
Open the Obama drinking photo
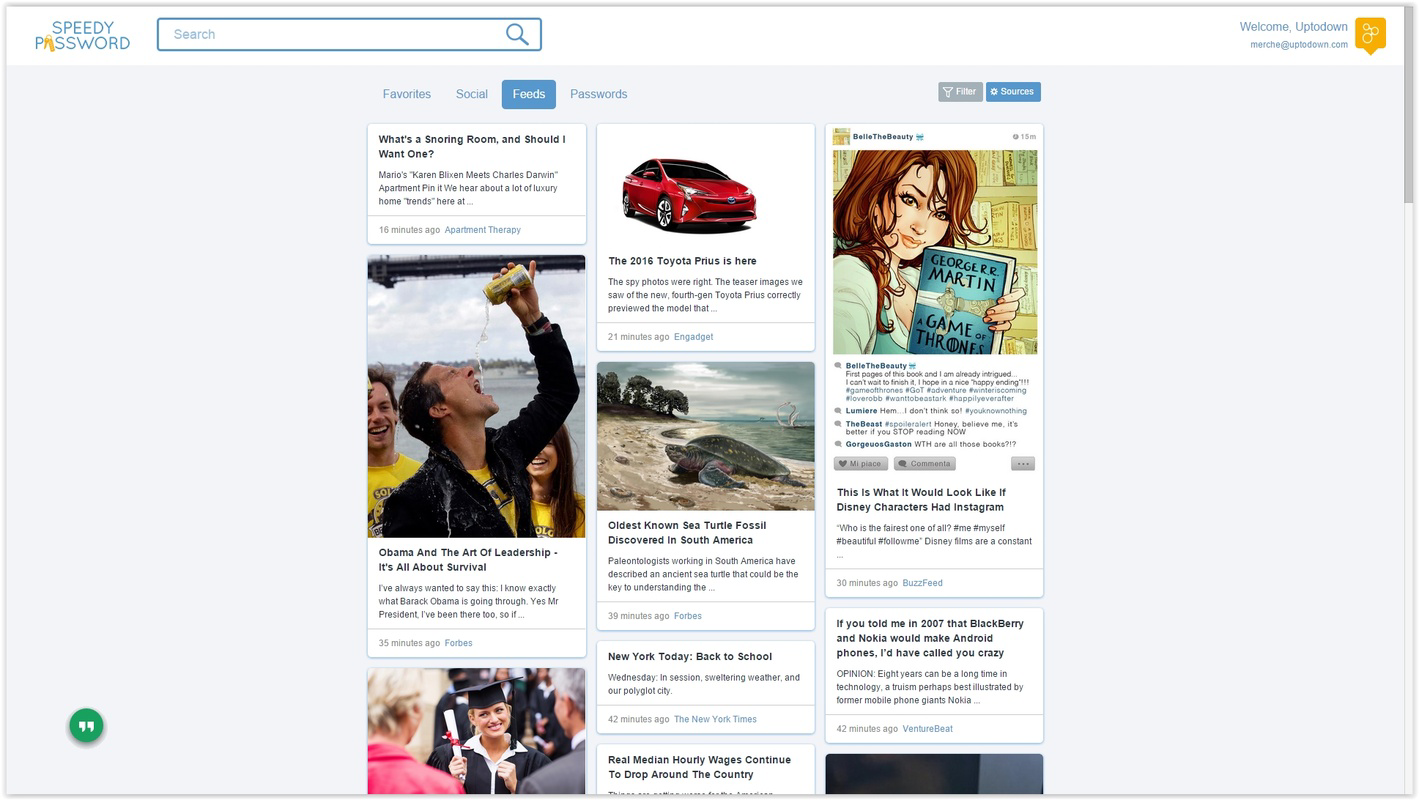coord(476,396)
